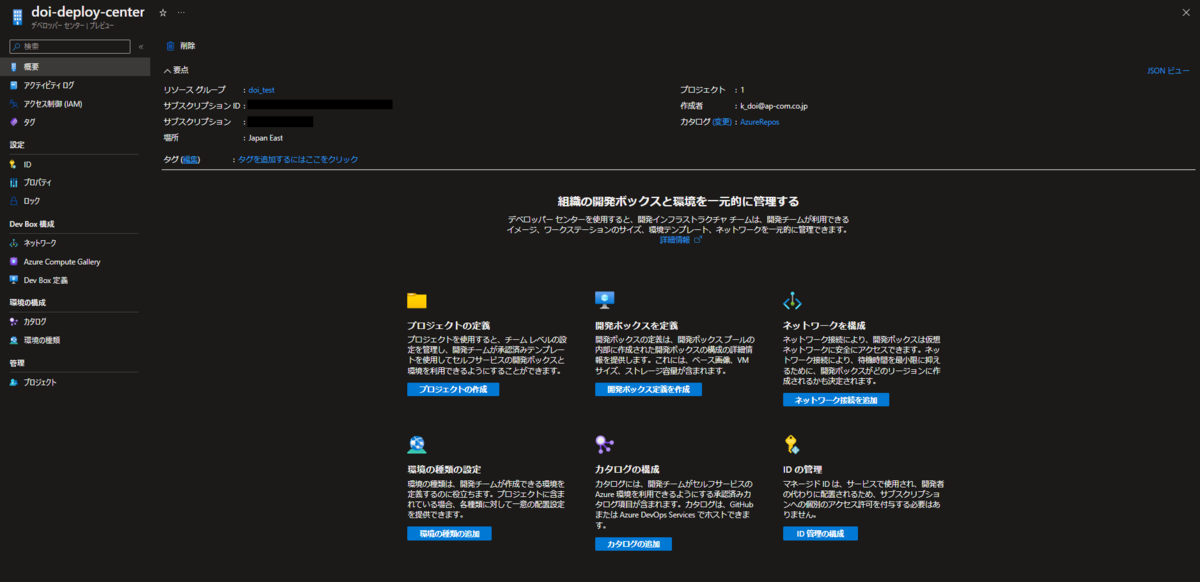This screenshot has height=582, width=1200.
Task: Click the monitor icon above 開発ボックスを定義
Action: tap(605, 300)
